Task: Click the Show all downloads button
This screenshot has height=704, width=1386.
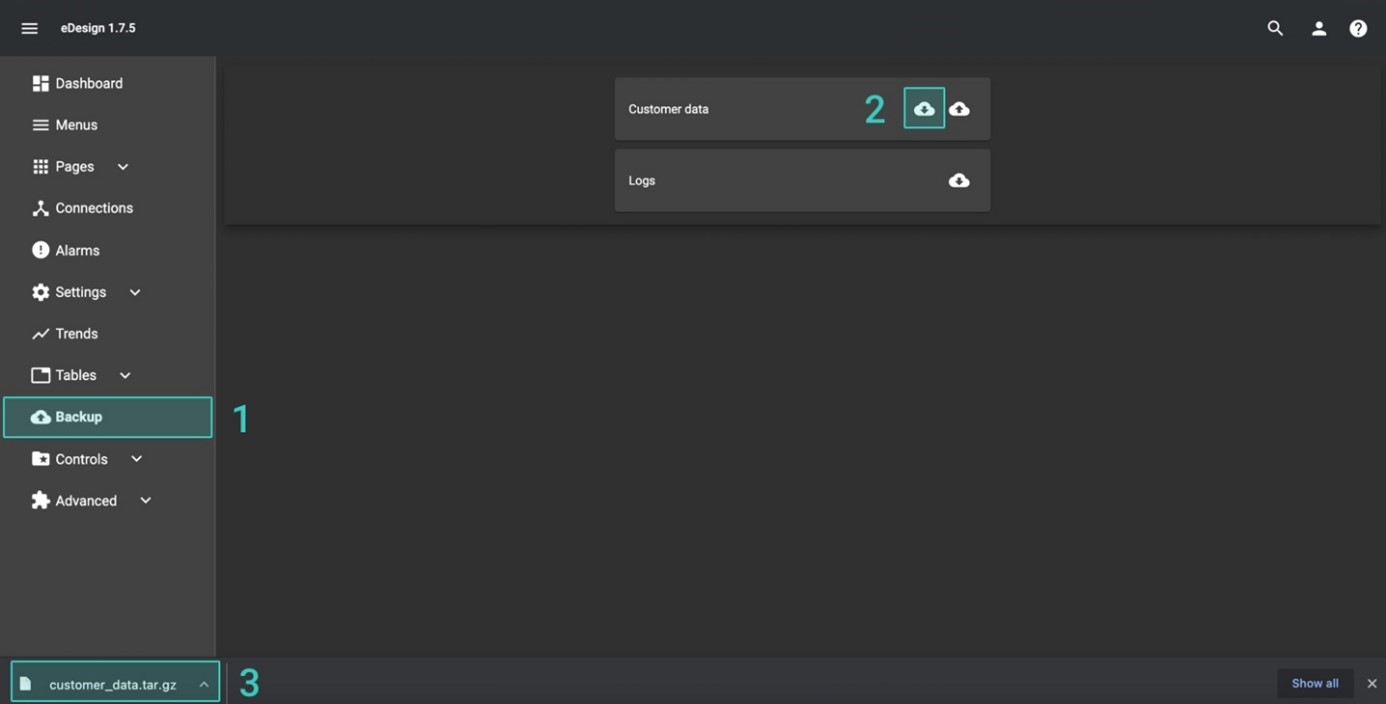Action: 1314,683
